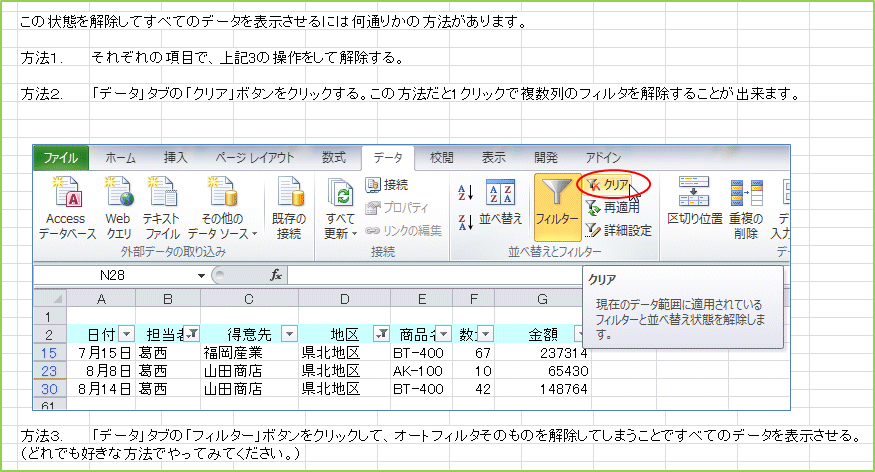Click the Web query icon
The height and width of the screenshot is (472, 875).
[118, 208]
